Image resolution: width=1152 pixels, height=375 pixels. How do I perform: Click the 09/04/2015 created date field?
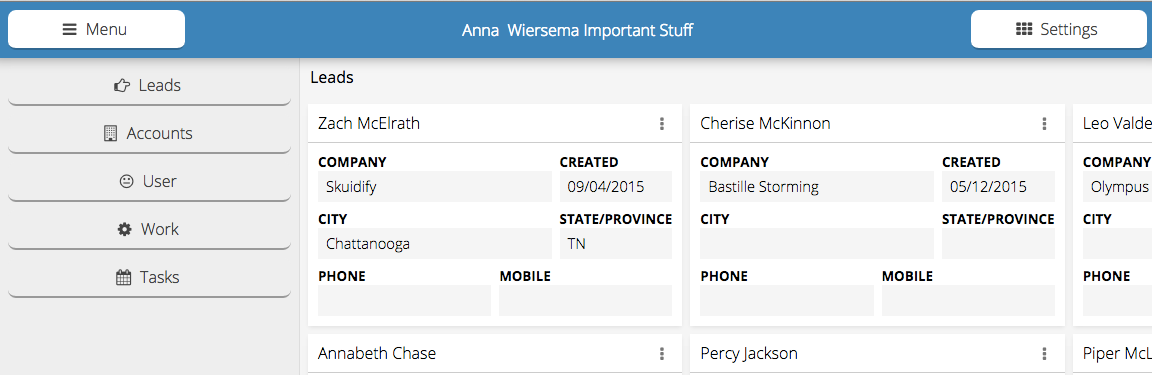(616, 187)
